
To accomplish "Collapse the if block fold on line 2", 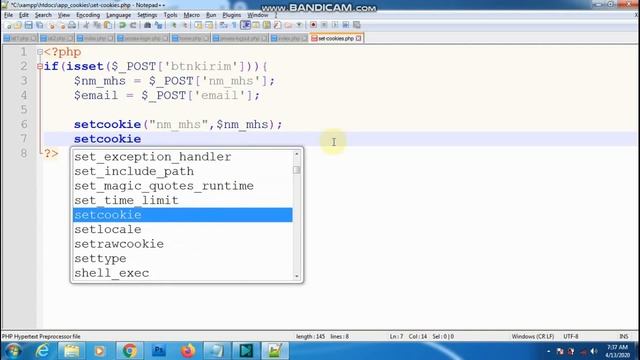I will tap(40, 66).
